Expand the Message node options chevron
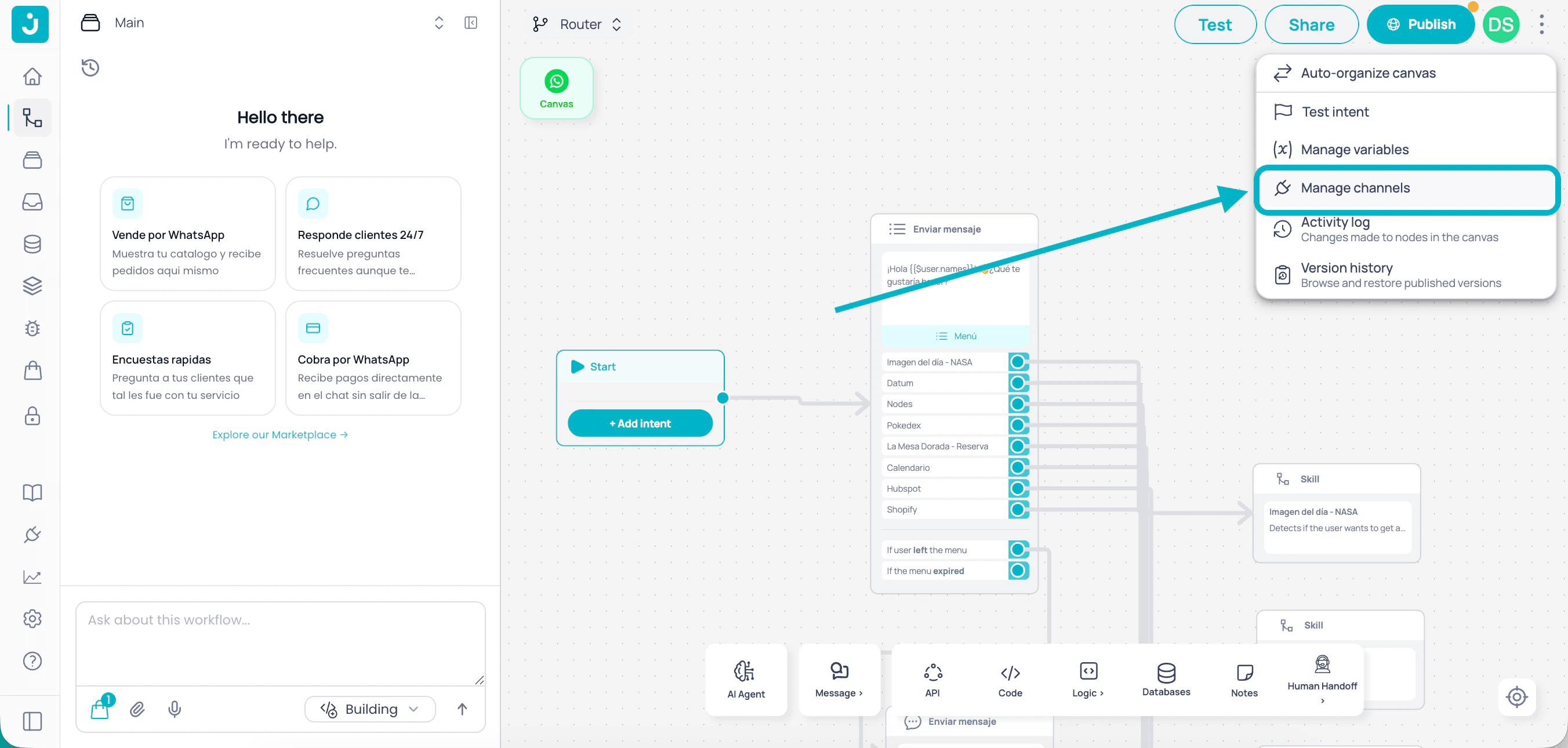The image size is (1568, 748). click(859, 692)
